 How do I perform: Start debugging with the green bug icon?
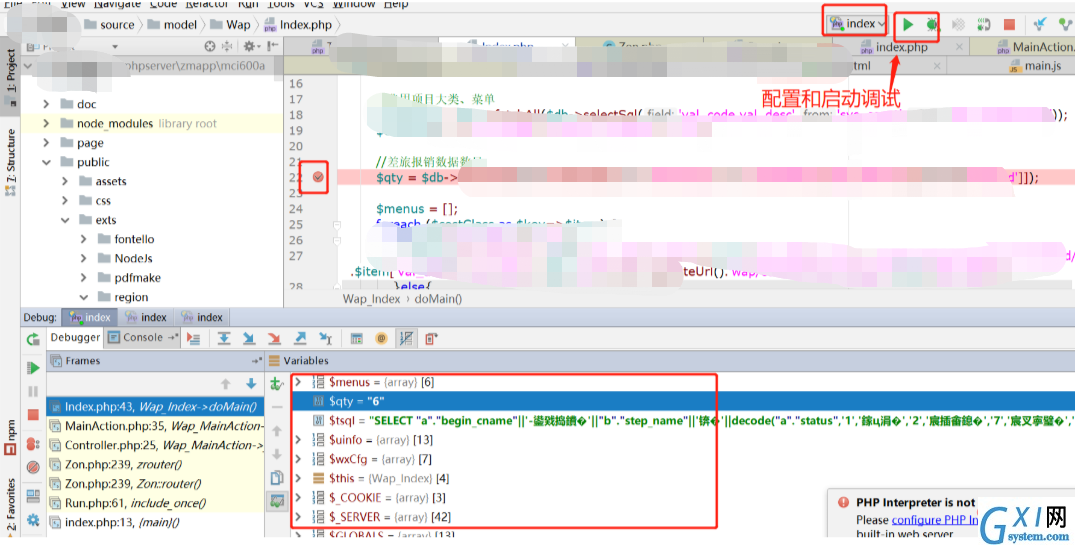click(932, 25)
